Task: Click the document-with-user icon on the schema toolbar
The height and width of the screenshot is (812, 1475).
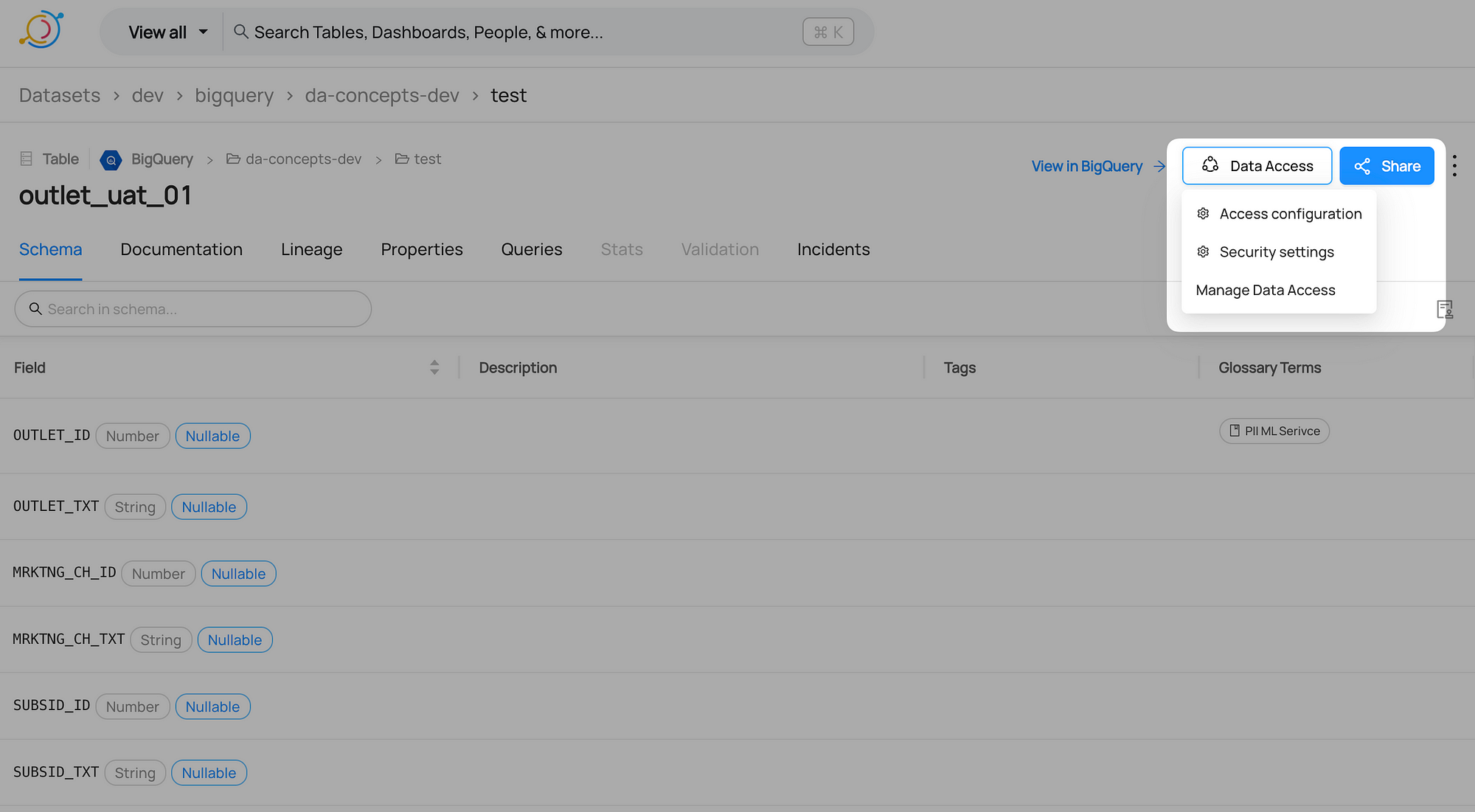Action: click(x=1444, y=309)
